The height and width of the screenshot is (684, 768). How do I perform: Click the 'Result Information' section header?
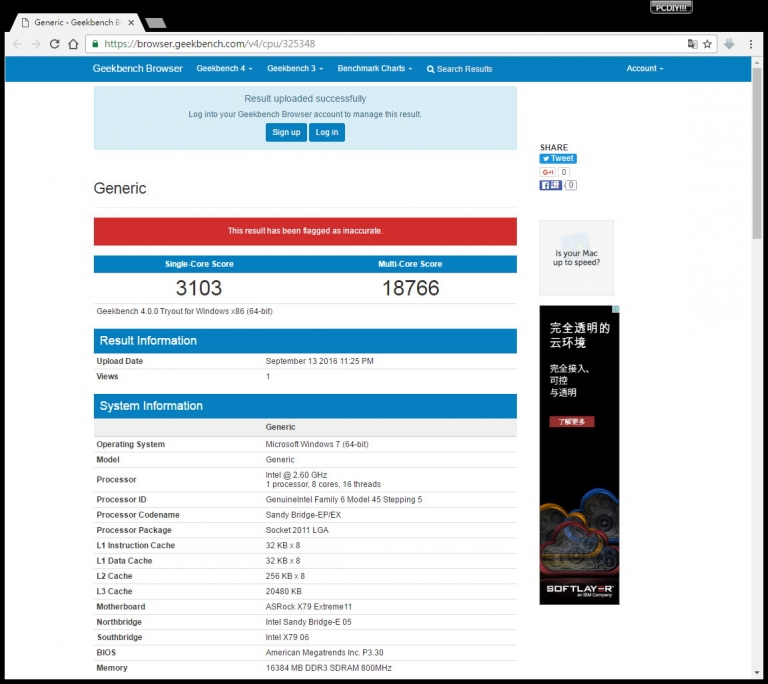pyautogui.click(x=305, y=341)
